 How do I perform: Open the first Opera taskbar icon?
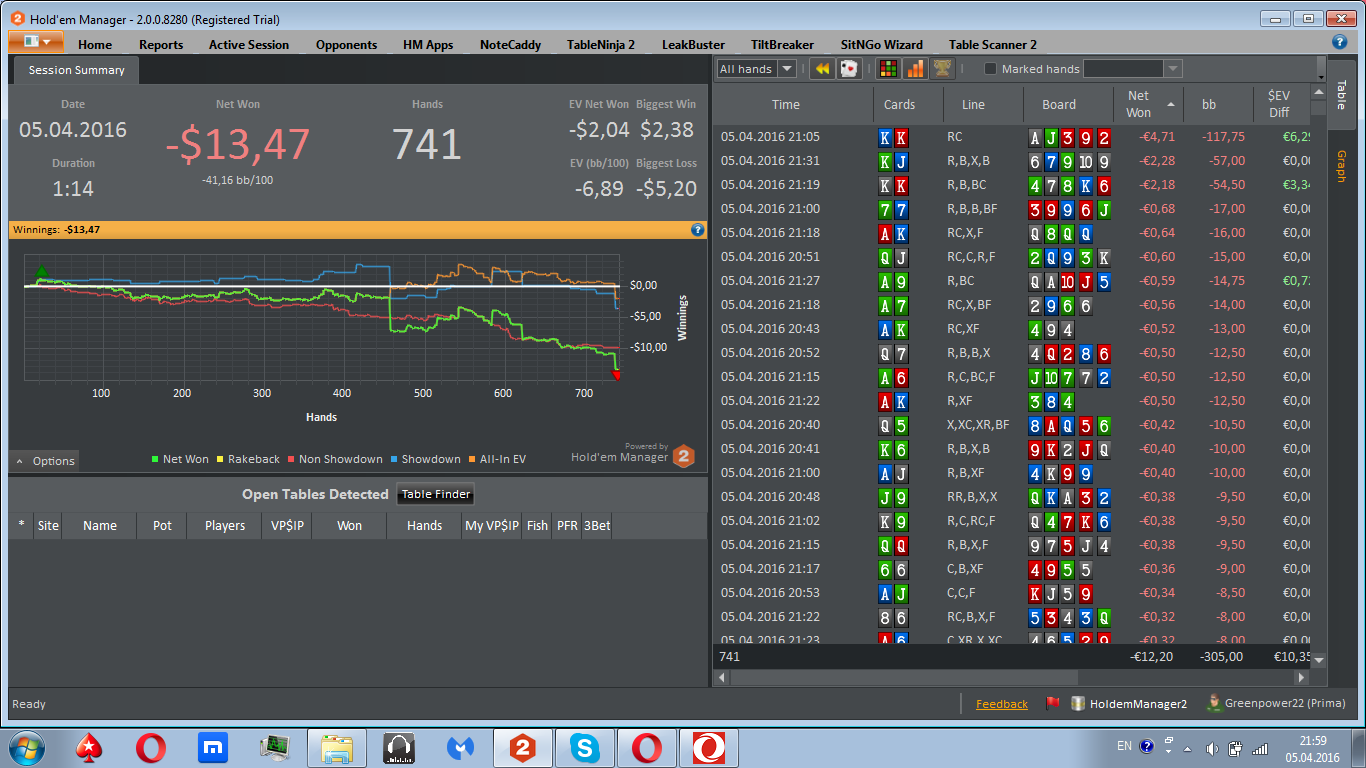(151, 747)
